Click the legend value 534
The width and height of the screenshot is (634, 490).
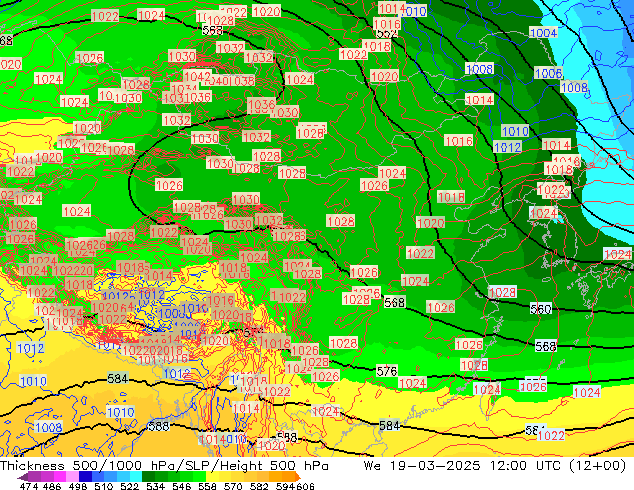155,486
